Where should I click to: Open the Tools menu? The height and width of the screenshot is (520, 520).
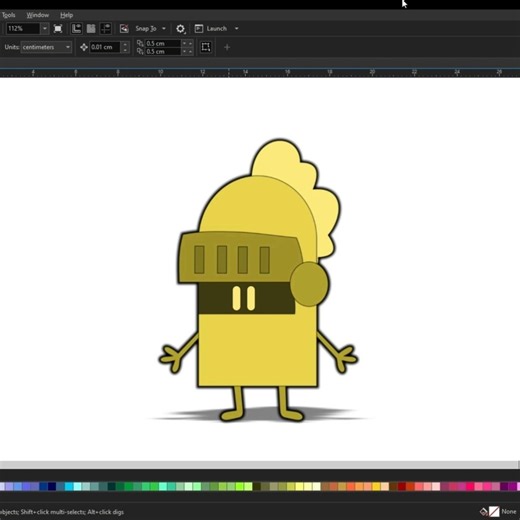pos(8,15)
